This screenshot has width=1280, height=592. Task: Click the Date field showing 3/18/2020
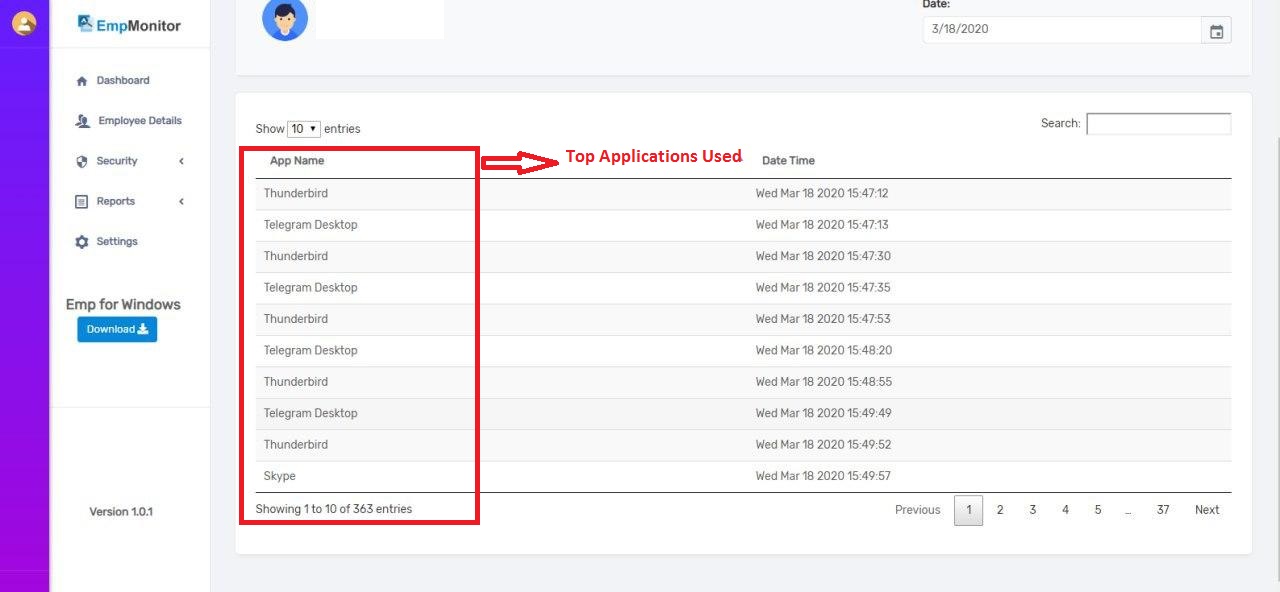tap(1062, 30)
